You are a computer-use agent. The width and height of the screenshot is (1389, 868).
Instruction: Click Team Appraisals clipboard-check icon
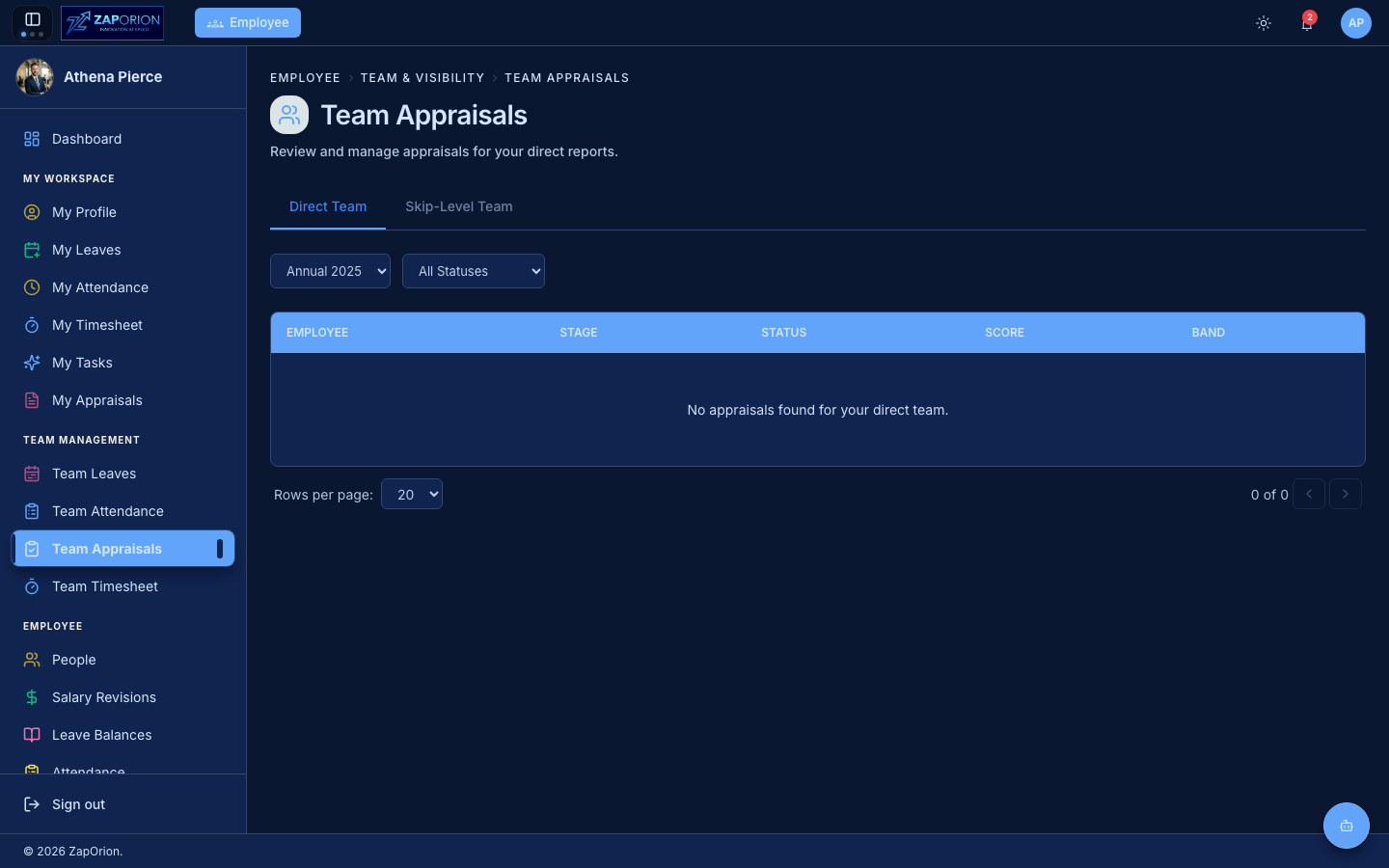point(32,549)
